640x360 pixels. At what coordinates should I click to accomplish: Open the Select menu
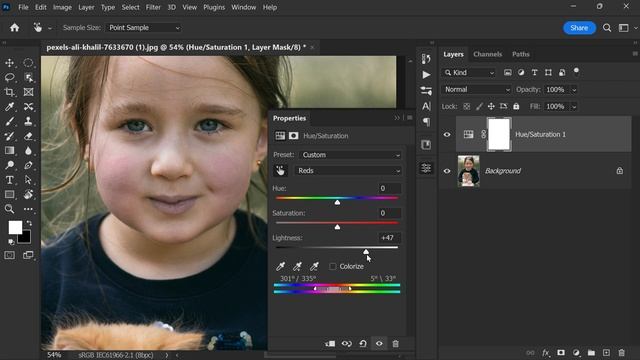pos(130,7)
